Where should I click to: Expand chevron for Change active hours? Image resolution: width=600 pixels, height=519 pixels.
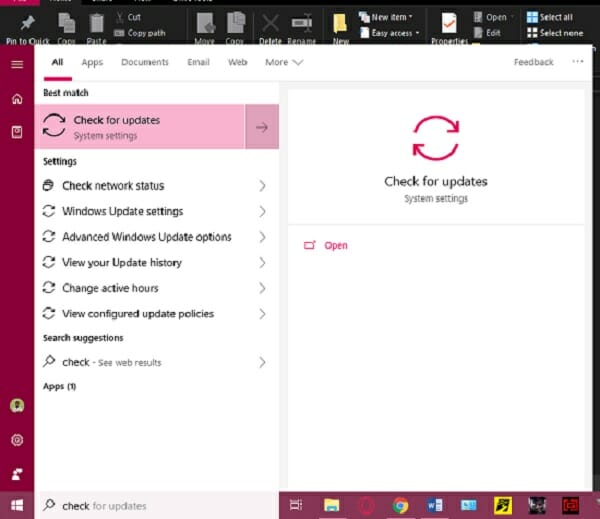point(262,288)
